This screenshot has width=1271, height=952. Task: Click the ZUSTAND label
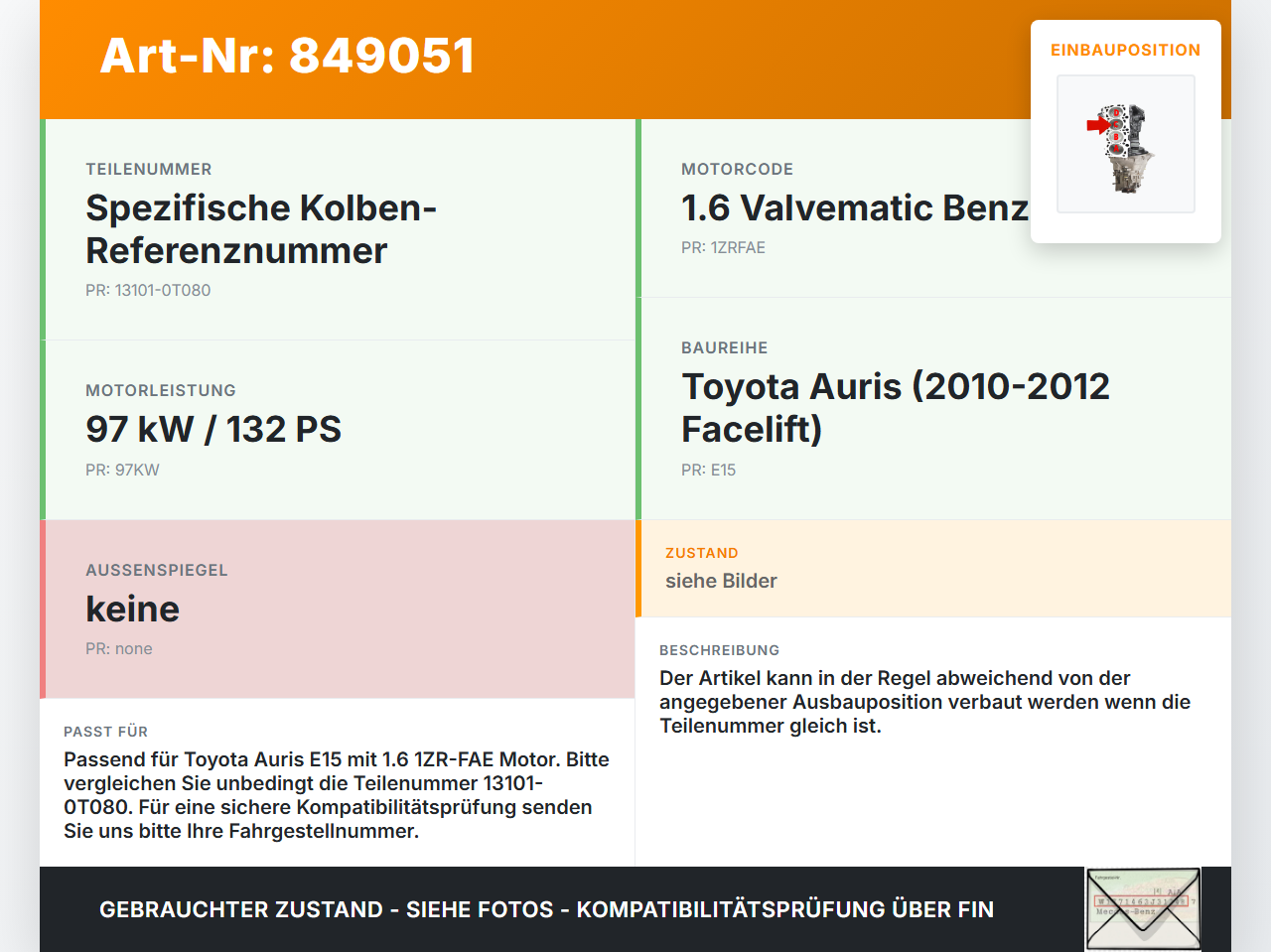tap(702, 553)
